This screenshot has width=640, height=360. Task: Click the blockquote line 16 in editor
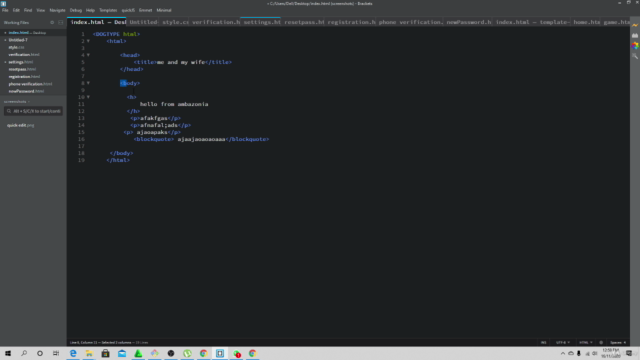pos(201,139)
